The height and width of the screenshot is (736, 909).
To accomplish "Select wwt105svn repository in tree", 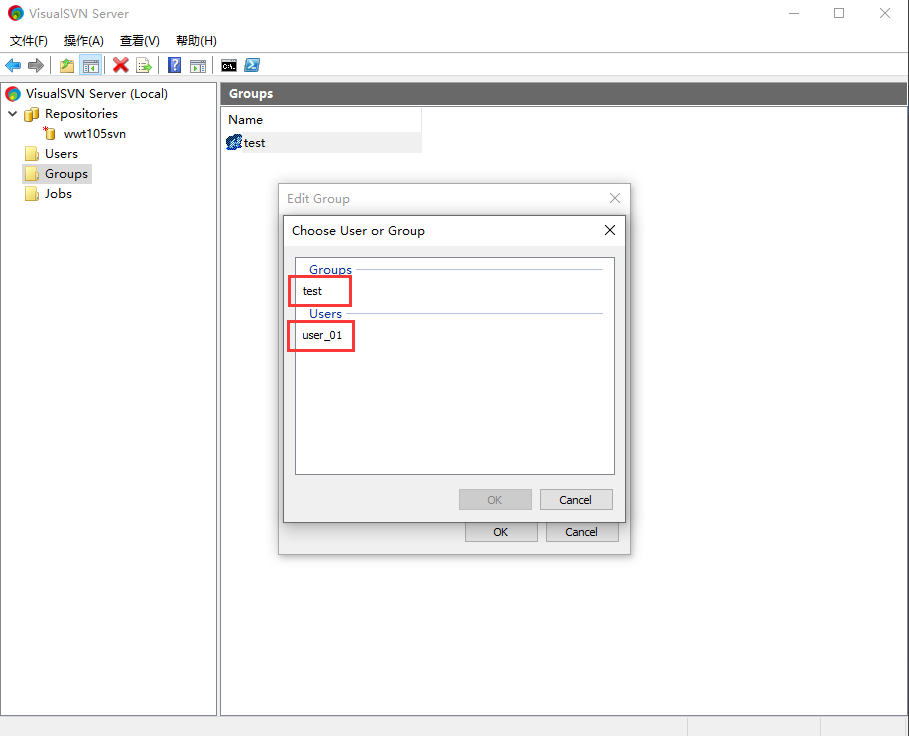I will click(94, 134).
